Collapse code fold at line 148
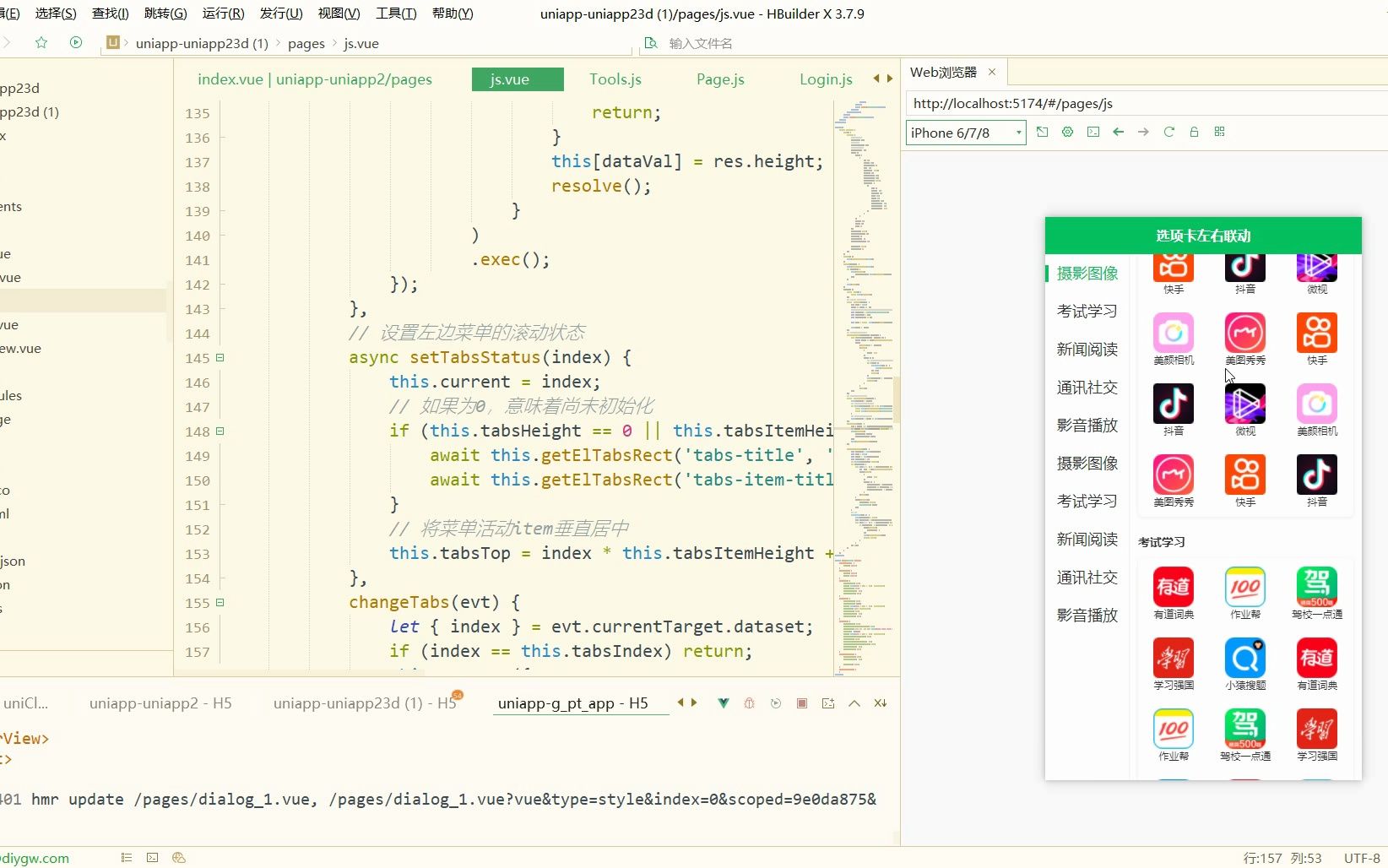Screen dimensions: 1388x868 220,431
